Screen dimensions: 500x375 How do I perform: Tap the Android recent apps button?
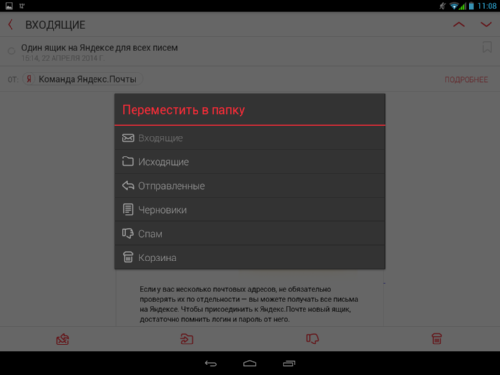289,363
